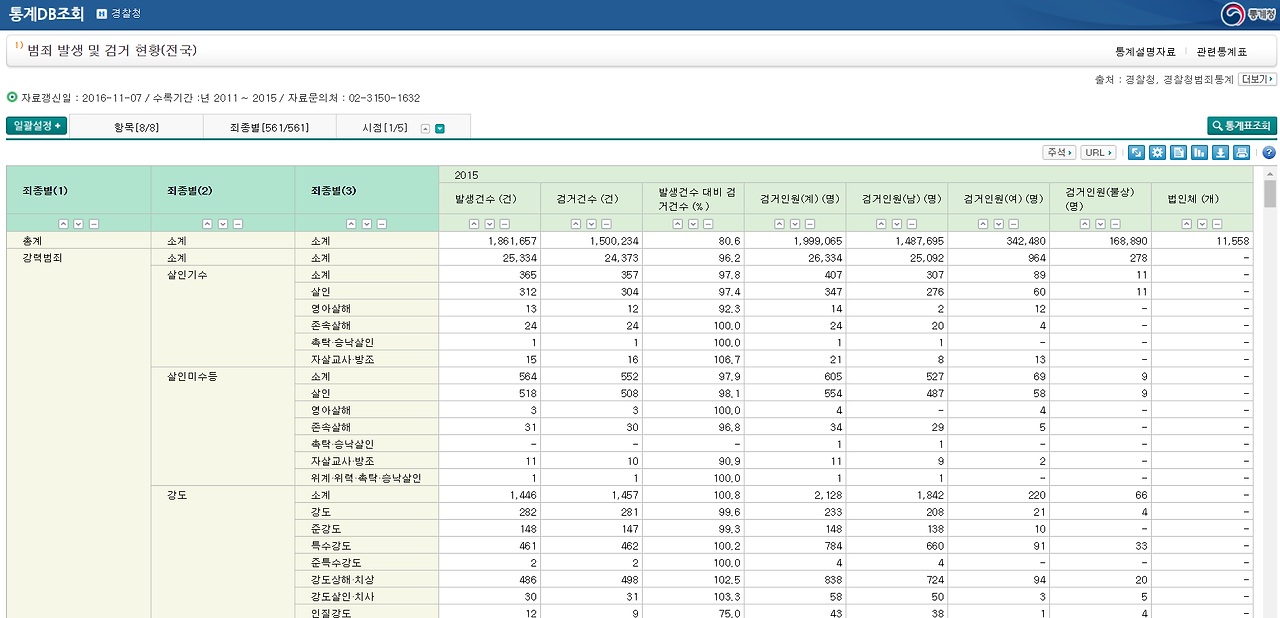Expand the 시점 teal down-arrow button
Image resolution: width=1280 pixels, height=618 pixels.
(440, 128)
